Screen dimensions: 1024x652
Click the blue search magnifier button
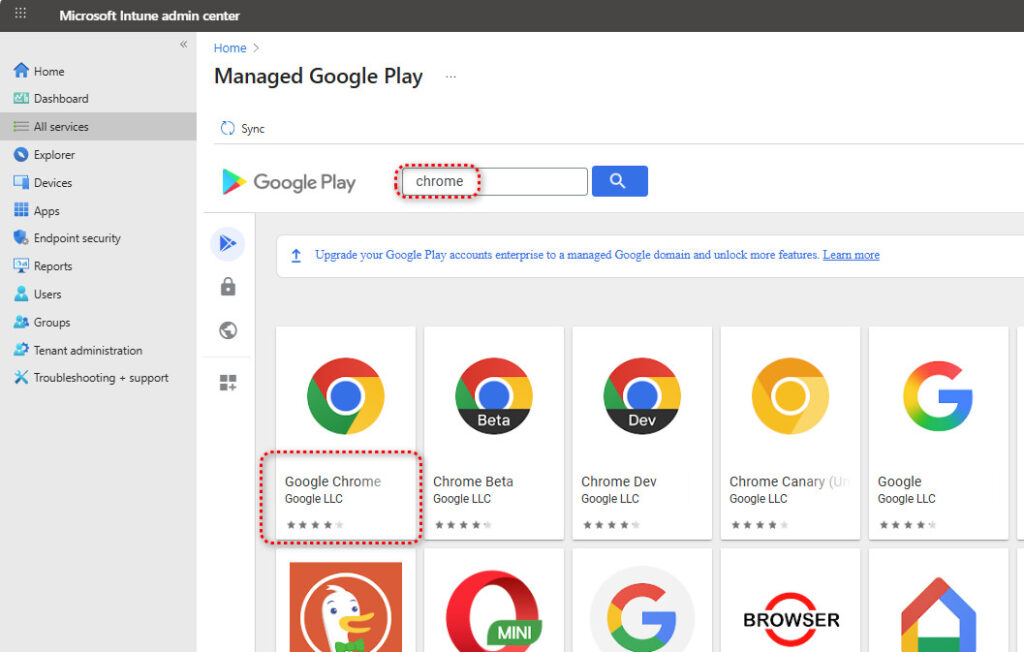click(x=619, y=181)
